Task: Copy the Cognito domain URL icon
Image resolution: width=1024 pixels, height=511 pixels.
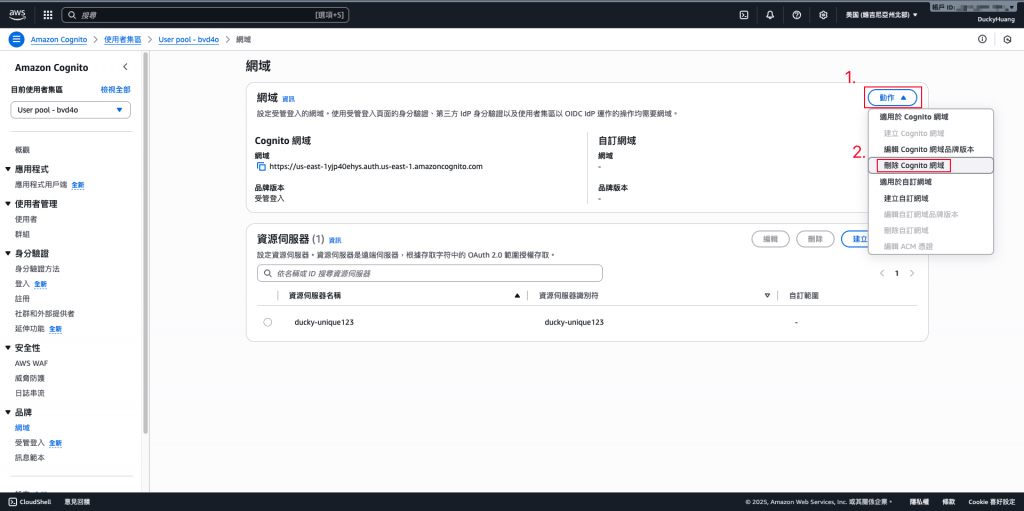Action: tap(261, 167)
